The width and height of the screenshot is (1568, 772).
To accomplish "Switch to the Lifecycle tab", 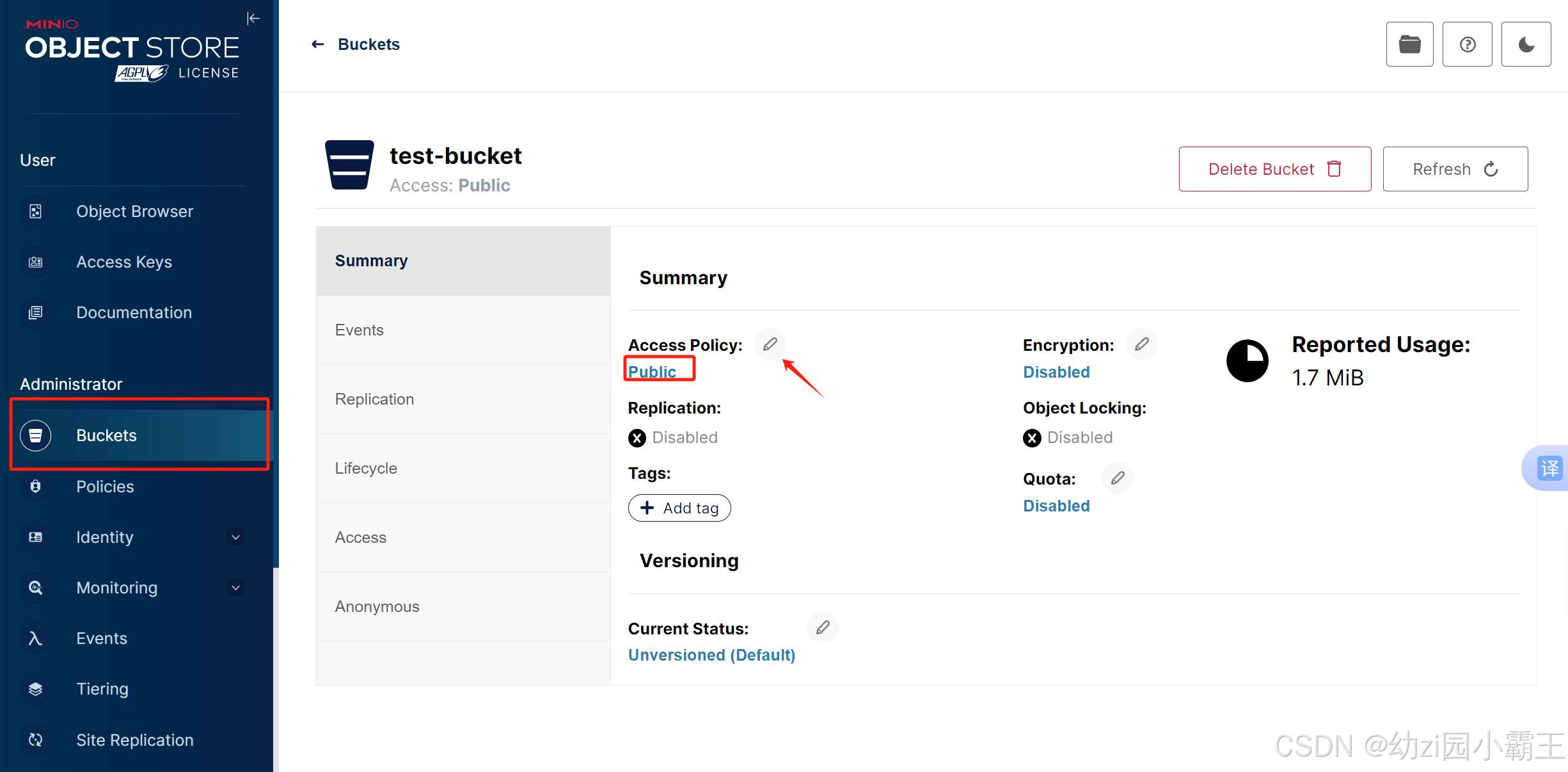I will click(x=463, y=469).
